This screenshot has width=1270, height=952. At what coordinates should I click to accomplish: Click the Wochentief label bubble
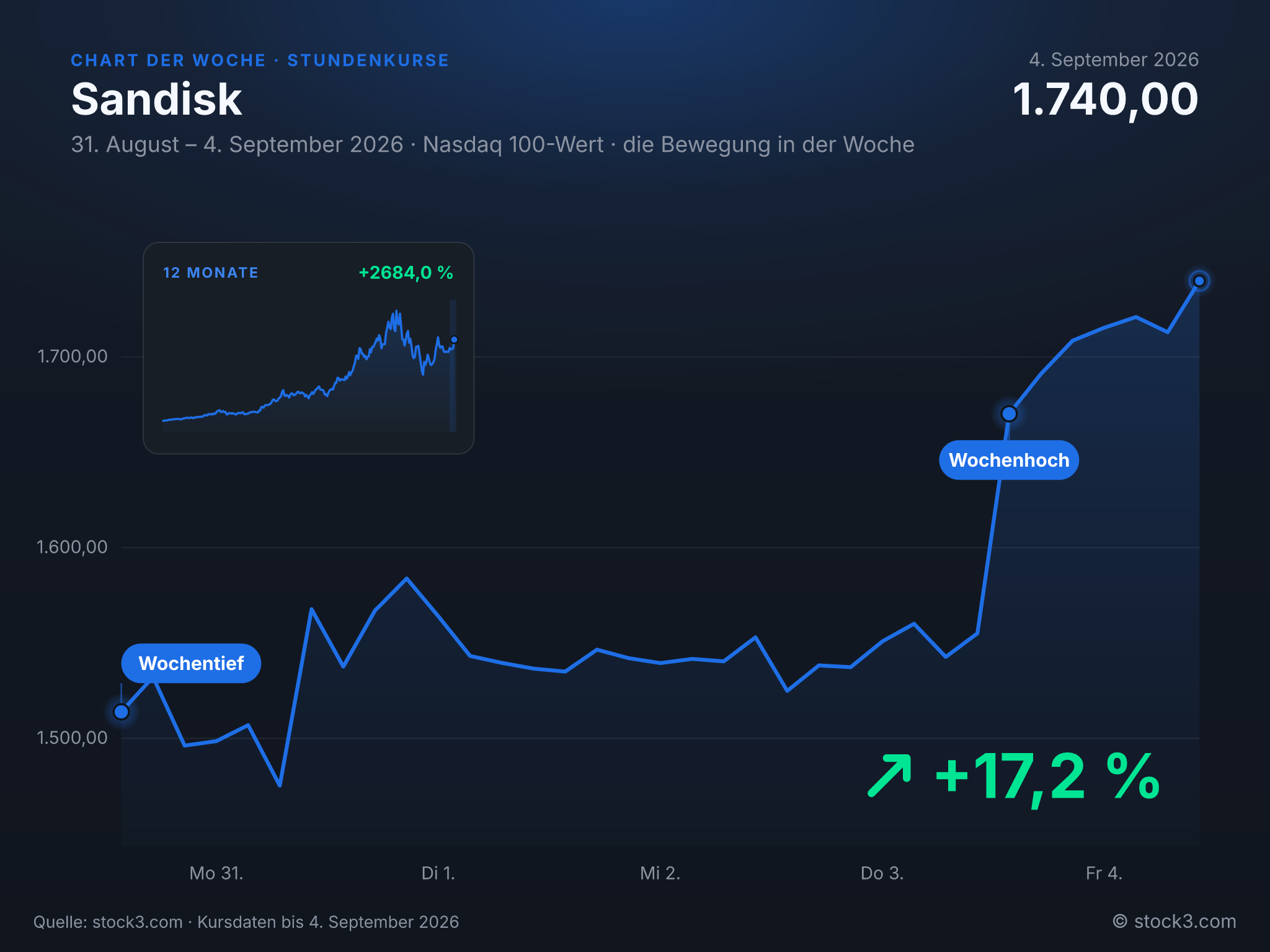tap(191, 663)
